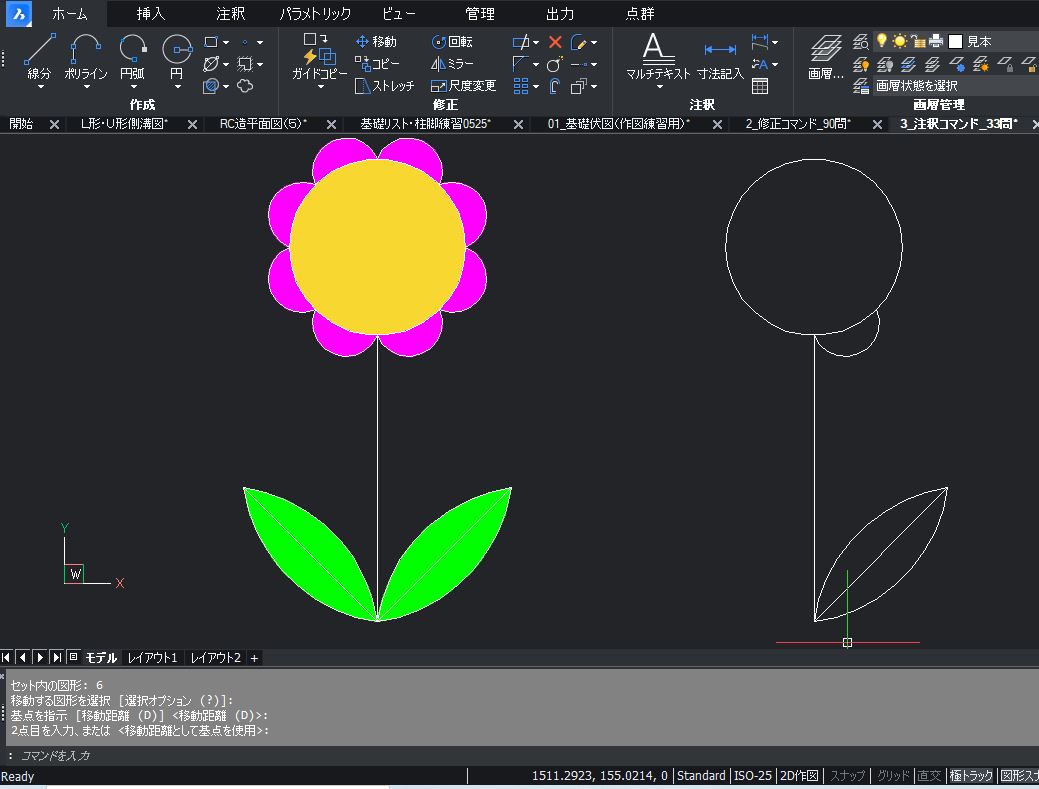This screenshot has width=1039, height=789.
Task: Click the layer state manager icon
Action: click(x=861, y=85)
